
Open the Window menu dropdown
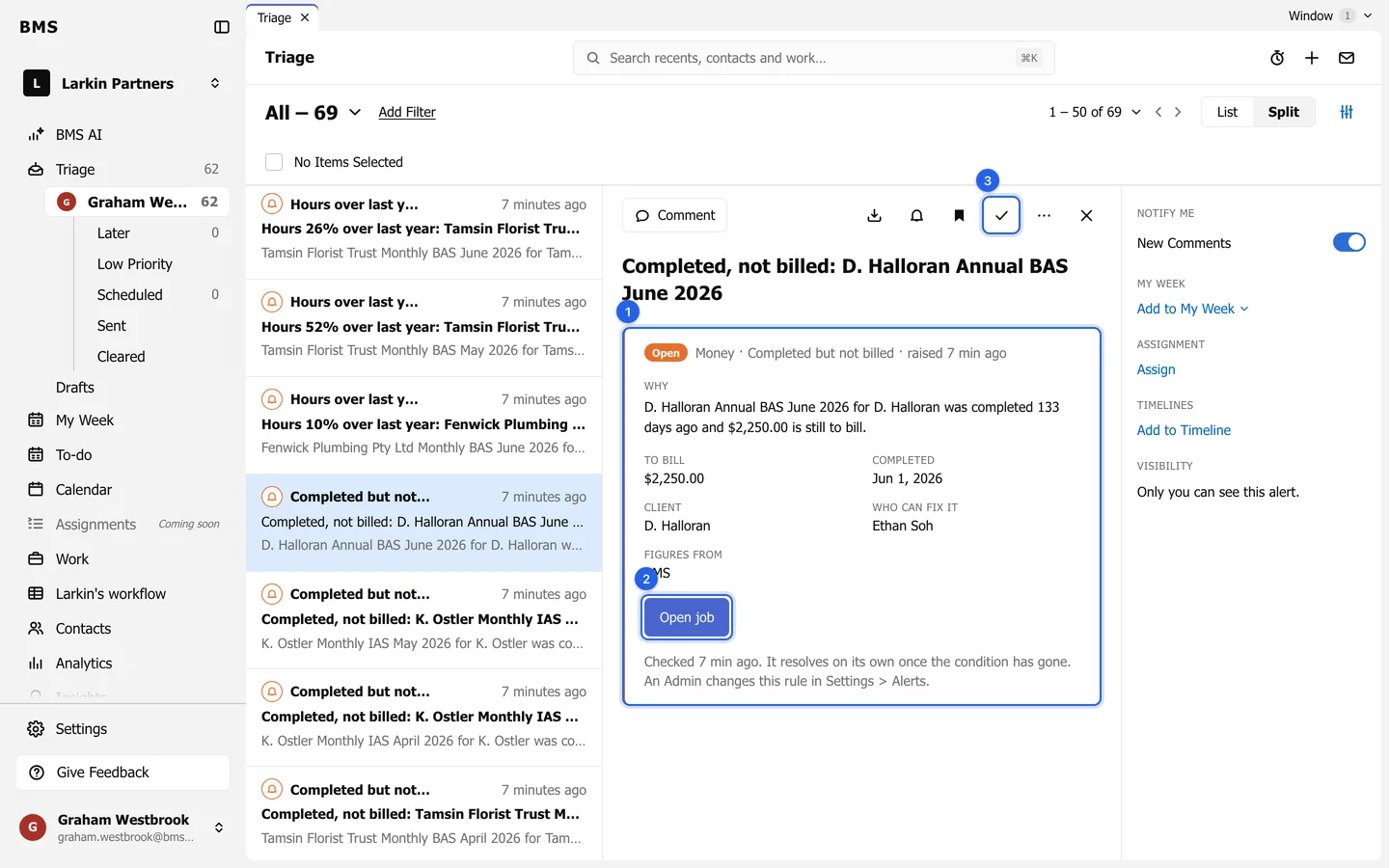[x=1330, y=15]
